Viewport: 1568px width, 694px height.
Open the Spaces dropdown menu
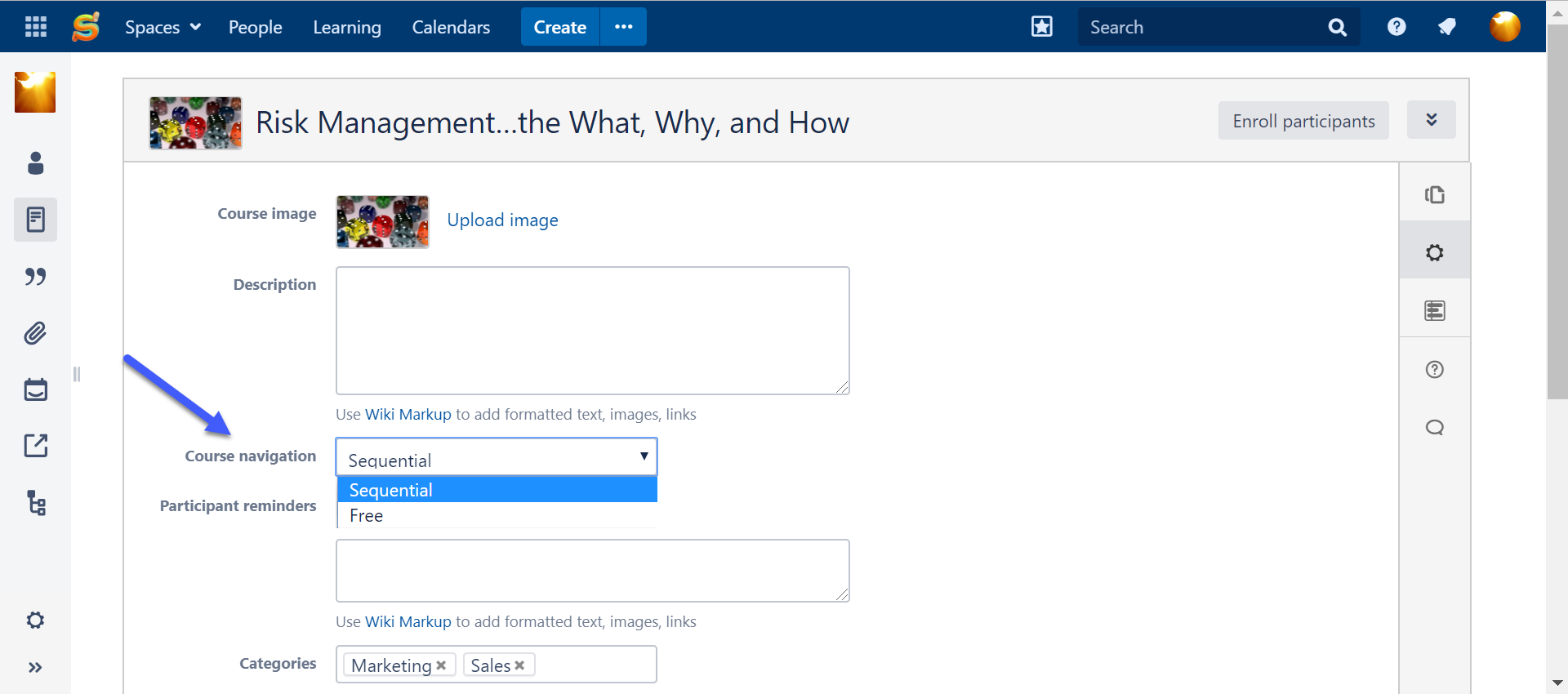pyautogui.click(x=163, y=27)
